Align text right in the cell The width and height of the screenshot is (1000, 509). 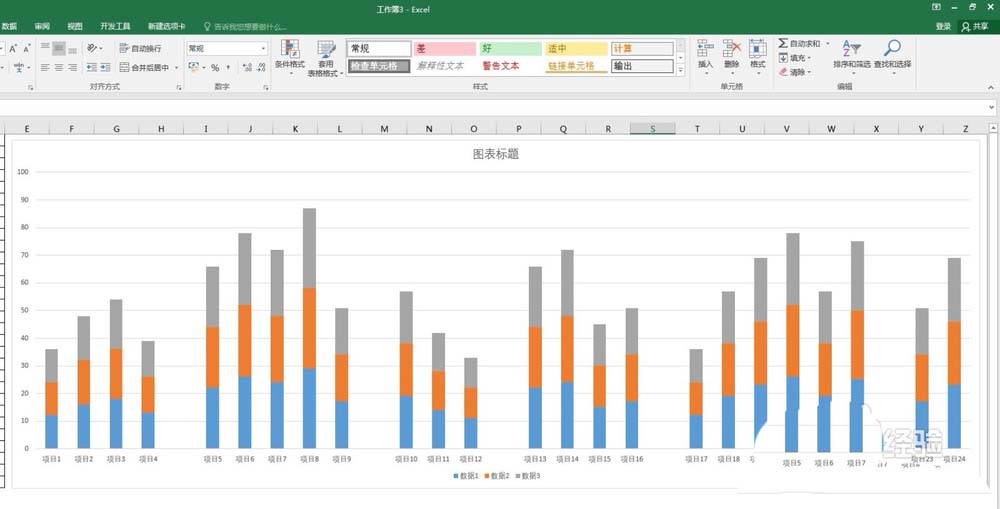[72, 67]
